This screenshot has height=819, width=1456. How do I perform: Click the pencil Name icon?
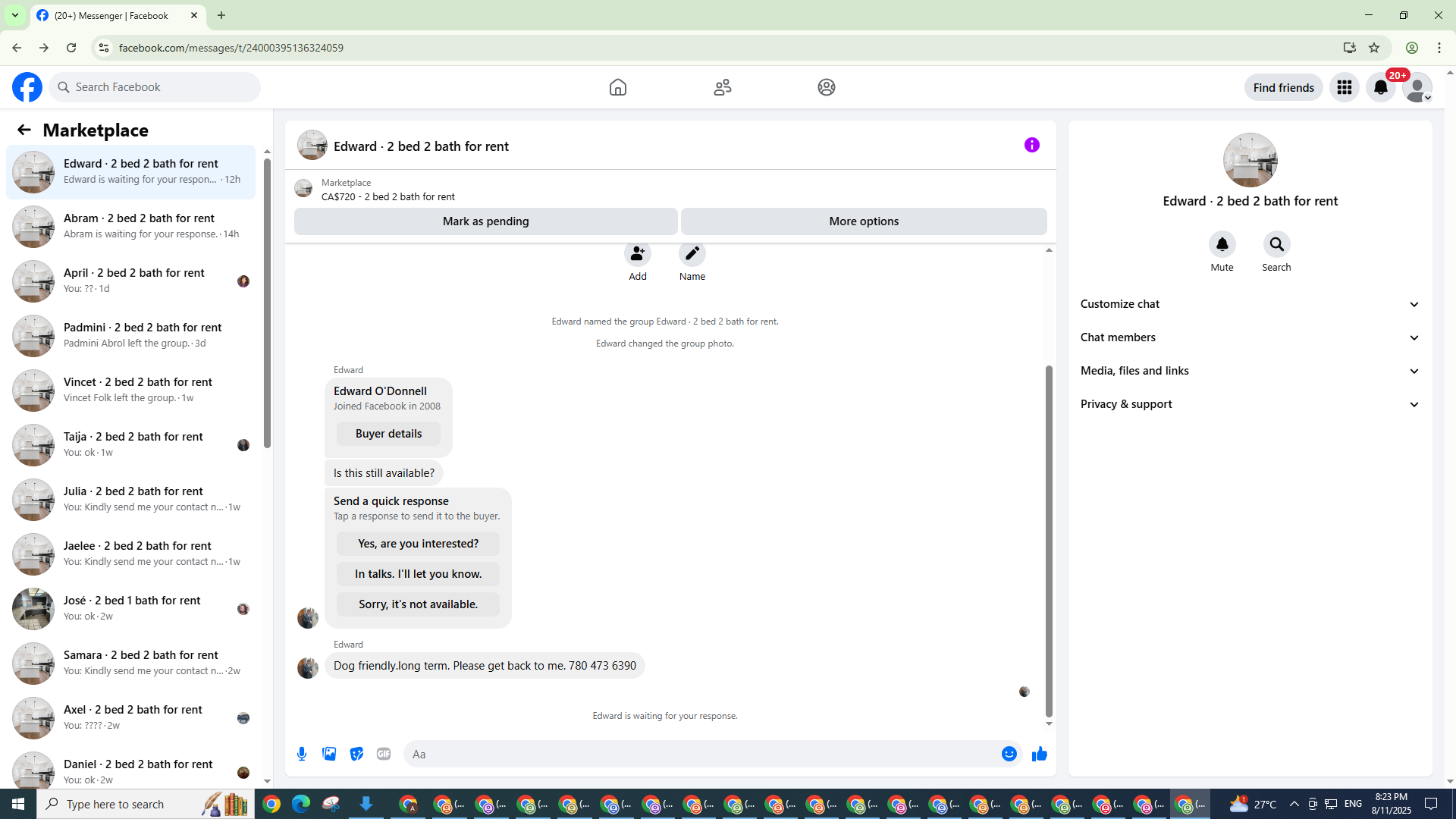coord(692,254)
